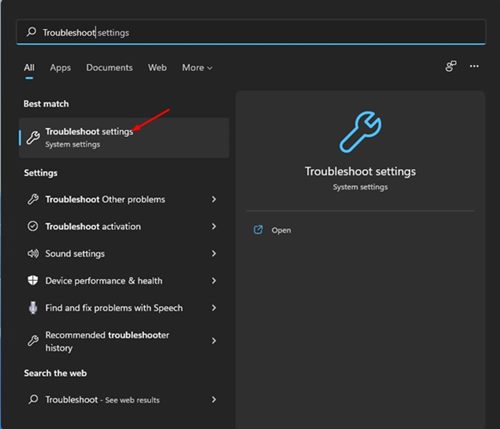500x429 pixels.
Task: Click the checkmark circle icon for Troubleshoot activation
Action: point(33,226)
